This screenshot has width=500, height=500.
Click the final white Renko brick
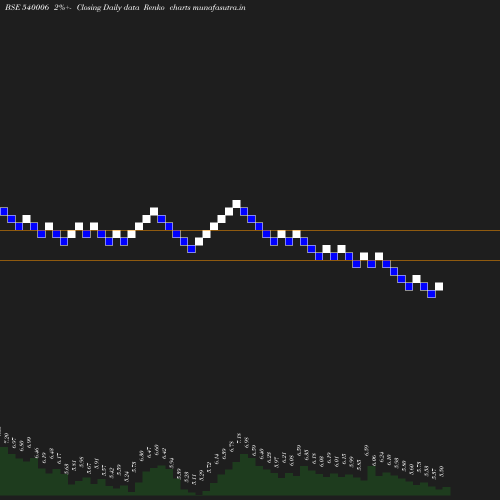click(439, 286)
